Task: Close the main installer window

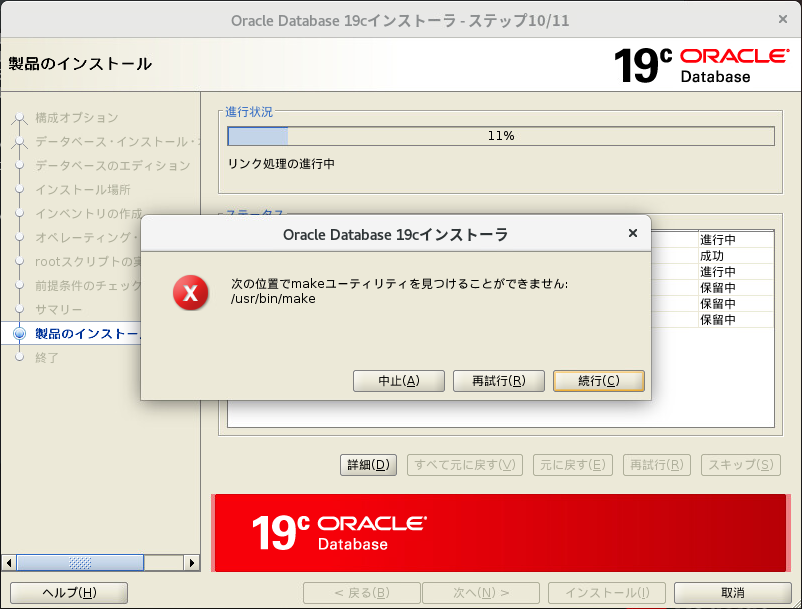Action: [783, 19]
